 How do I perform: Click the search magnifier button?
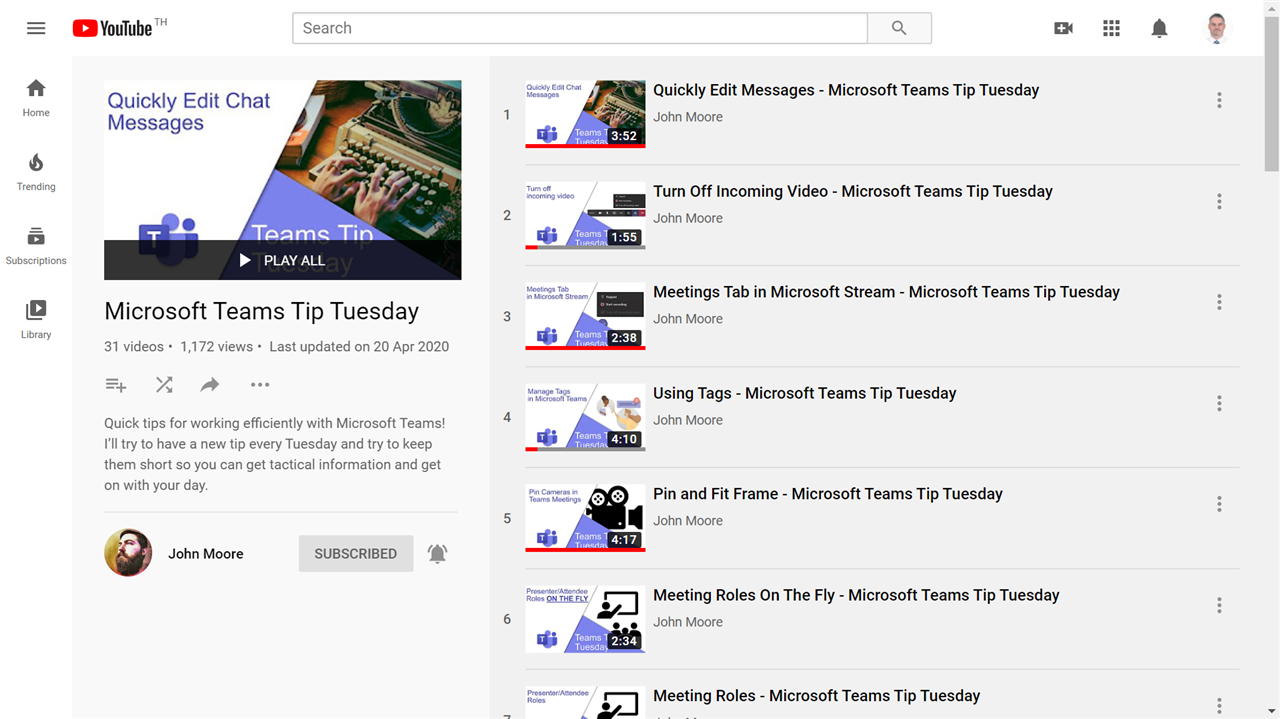(x=899, y=28)
